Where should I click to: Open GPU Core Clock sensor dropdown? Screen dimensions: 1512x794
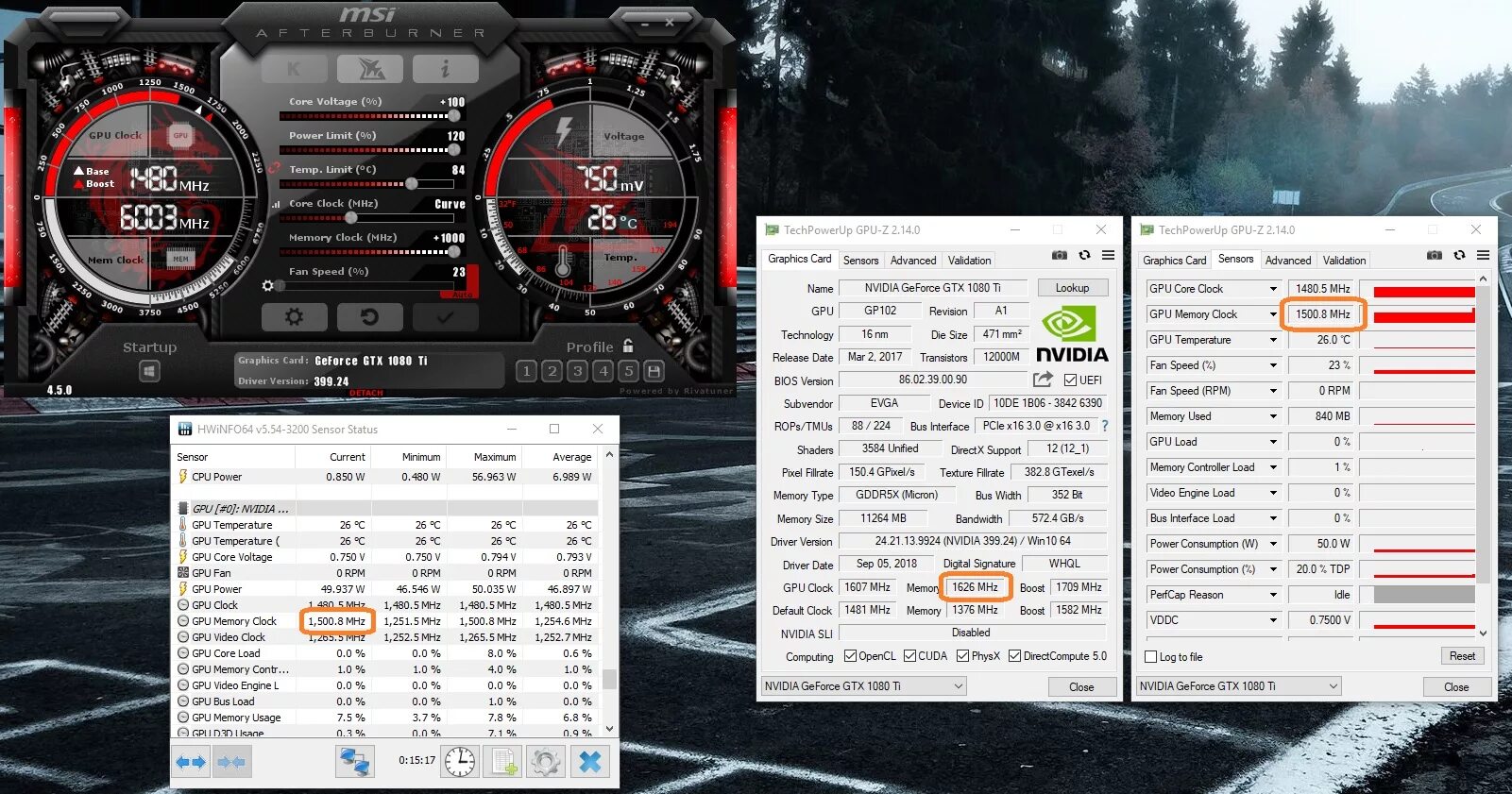(1273, 289)
